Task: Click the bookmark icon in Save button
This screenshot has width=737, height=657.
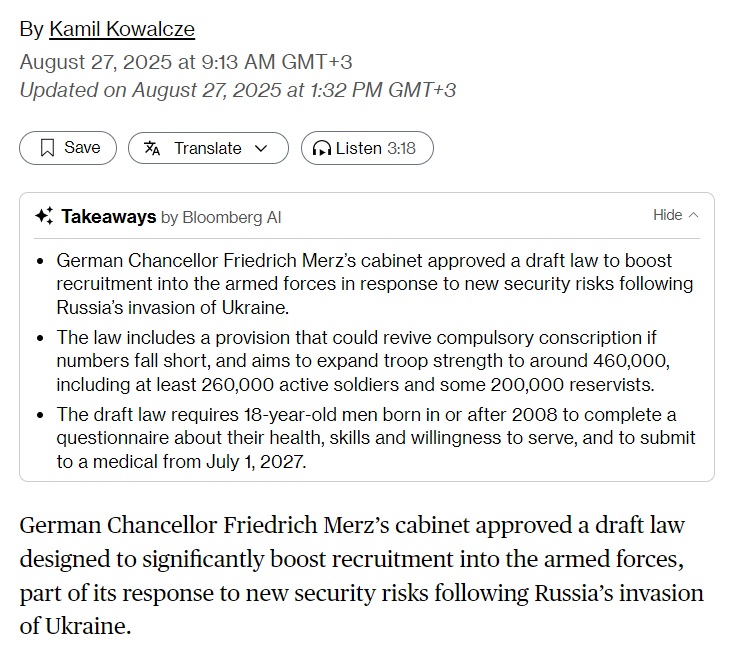Action: [x=47, y=148]
